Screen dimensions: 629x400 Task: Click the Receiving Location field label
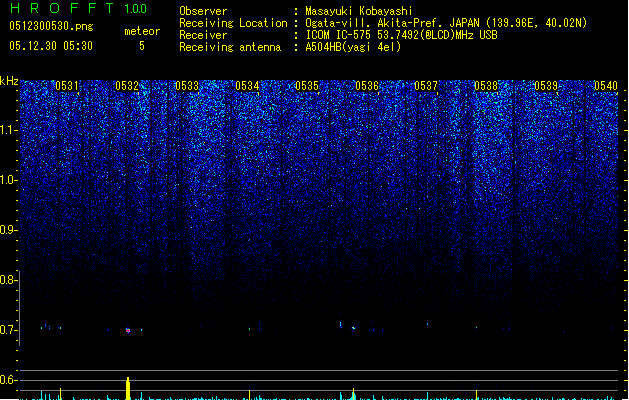point(233,23)
